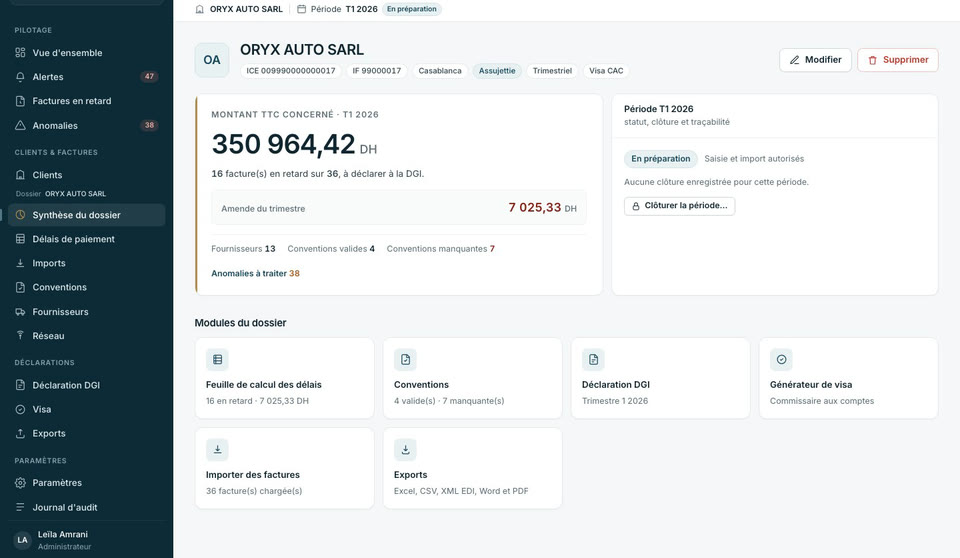Click Conventions valides 4 text
960x558 pixels.
point(331,249)
